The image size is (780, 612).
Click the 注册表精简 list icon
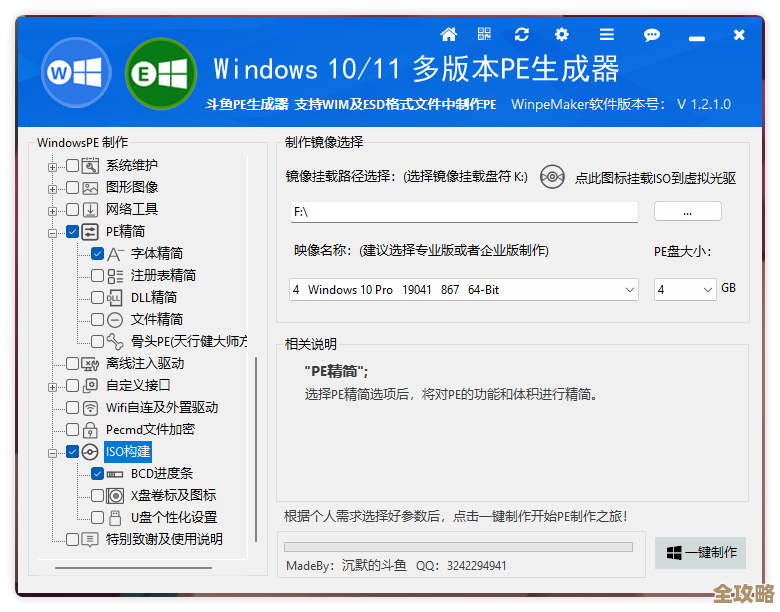(115, 276)
